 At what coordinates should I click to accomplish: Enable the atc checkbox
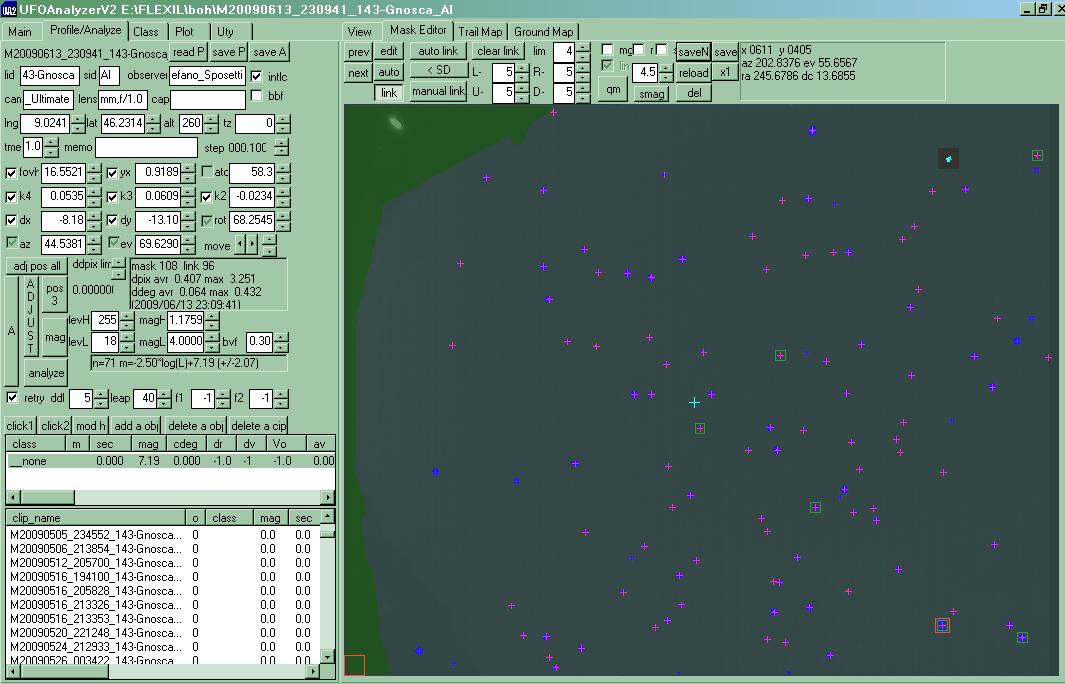[208, 172]
